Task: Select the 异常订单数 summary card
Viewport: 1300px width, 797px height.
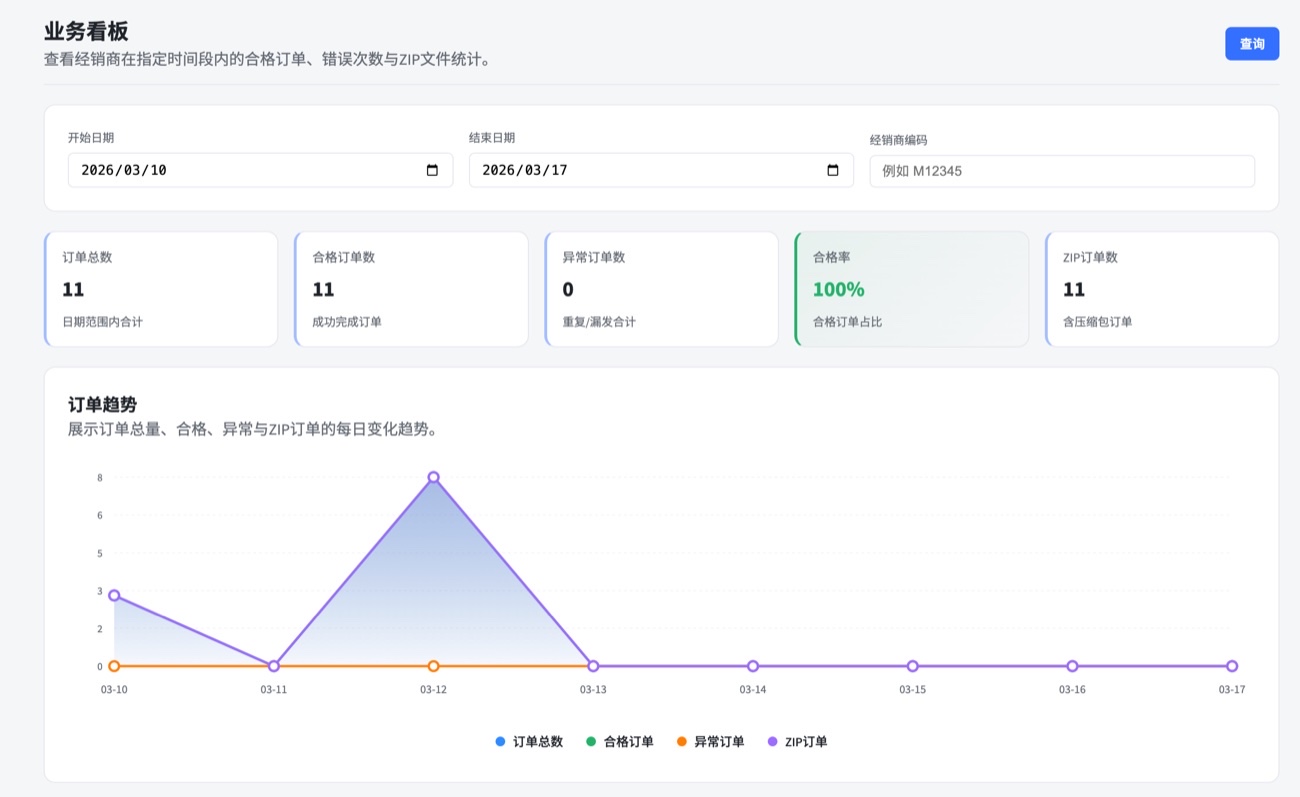Action: 661,289
